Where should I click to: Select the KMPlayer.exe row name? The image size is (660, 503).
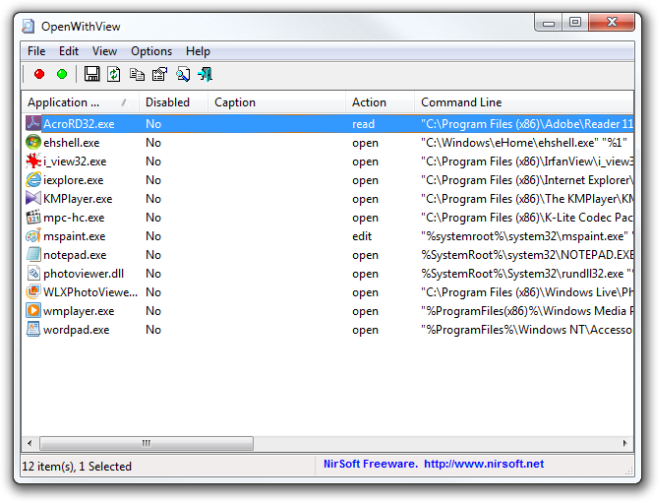77,199
